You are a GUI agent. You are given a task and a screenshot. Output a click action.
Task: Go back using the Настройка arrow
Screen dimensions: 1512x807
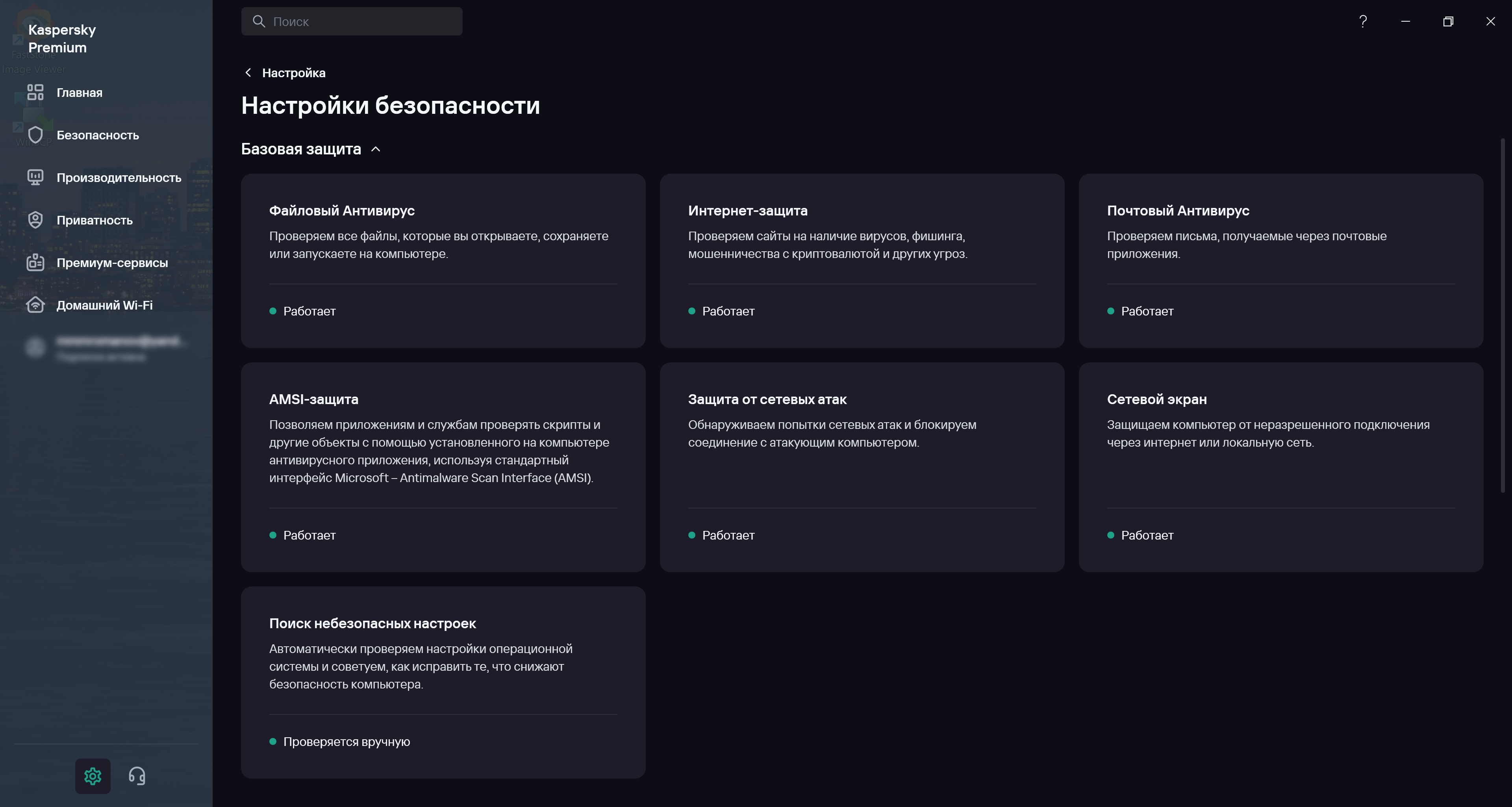click(x=248, y=73)
